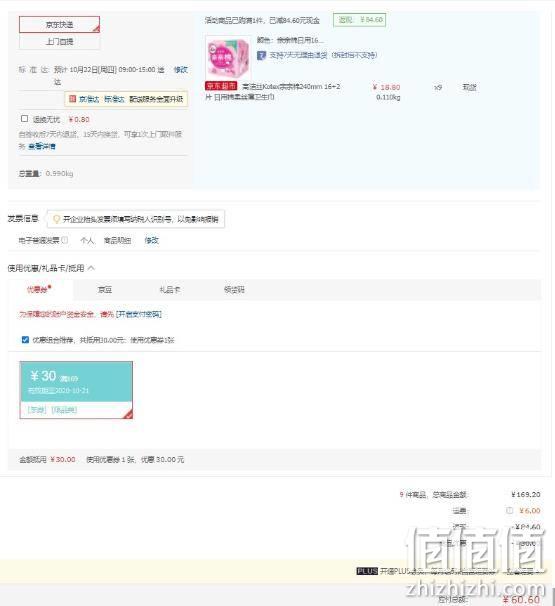555x606 pixels.
Task: Click the lightbulb tip icon beside 发票信息
Action: (56, 219)
